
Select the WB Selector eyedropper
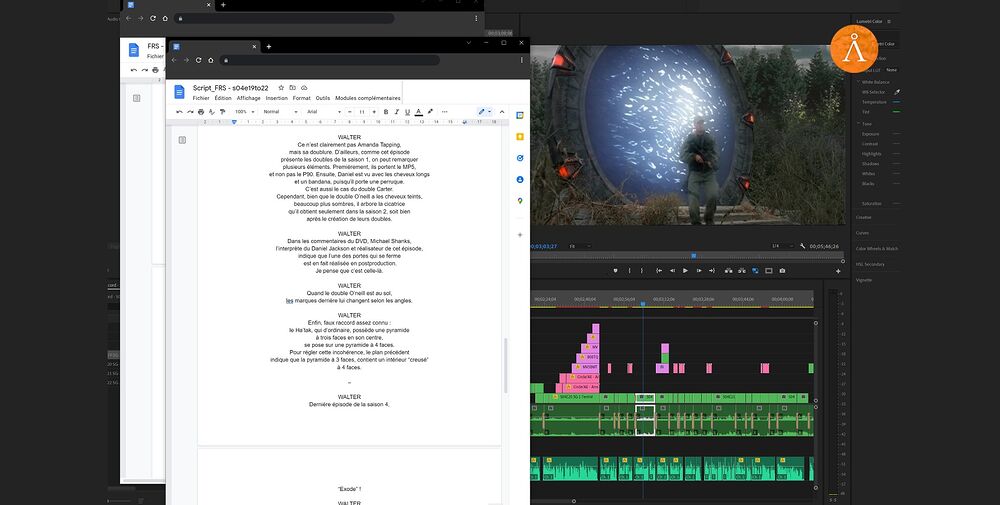(x=896, y=91)
